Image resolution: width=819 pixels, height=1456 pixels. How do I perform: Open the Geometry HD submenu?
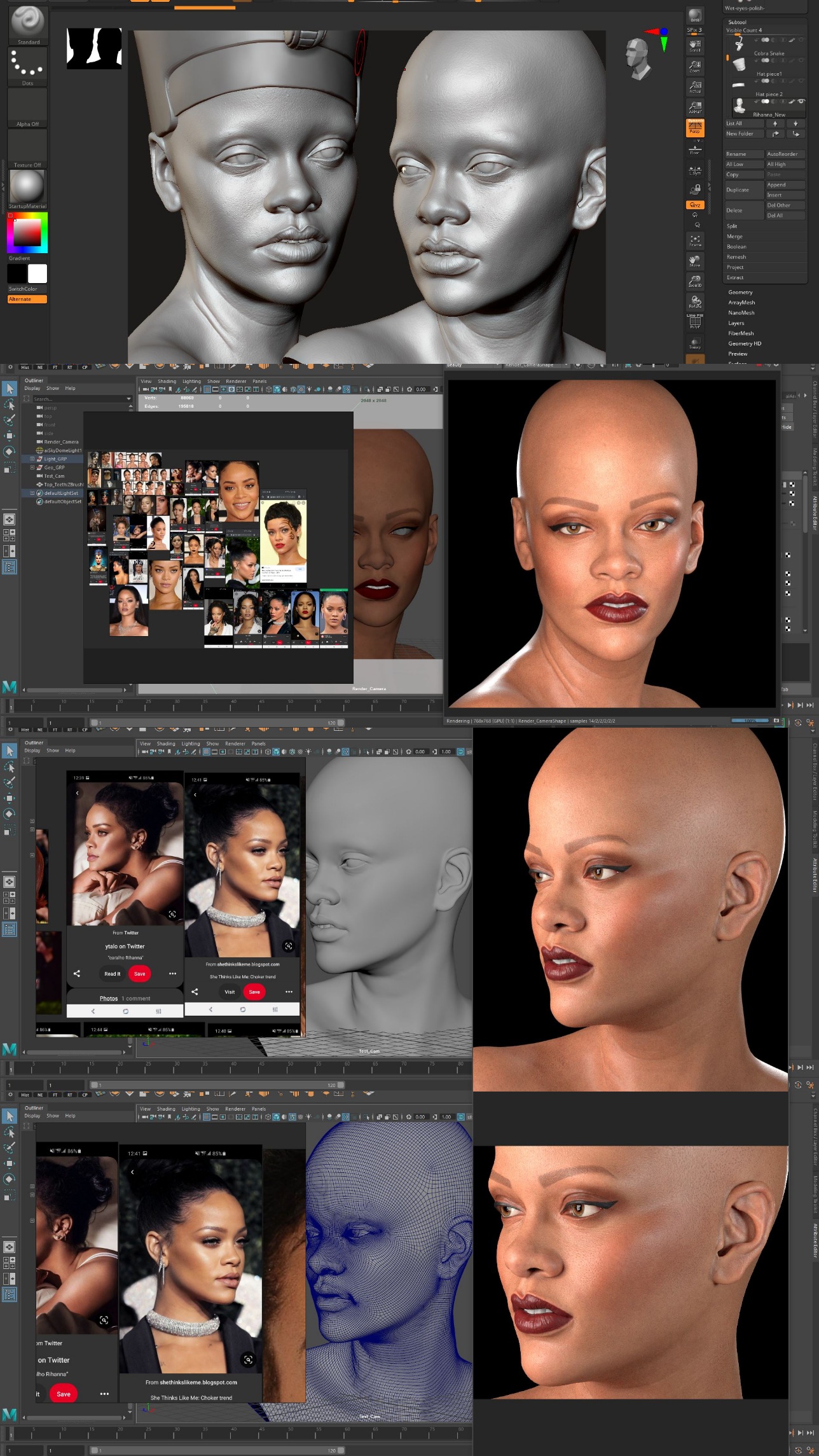click(745, 343)
